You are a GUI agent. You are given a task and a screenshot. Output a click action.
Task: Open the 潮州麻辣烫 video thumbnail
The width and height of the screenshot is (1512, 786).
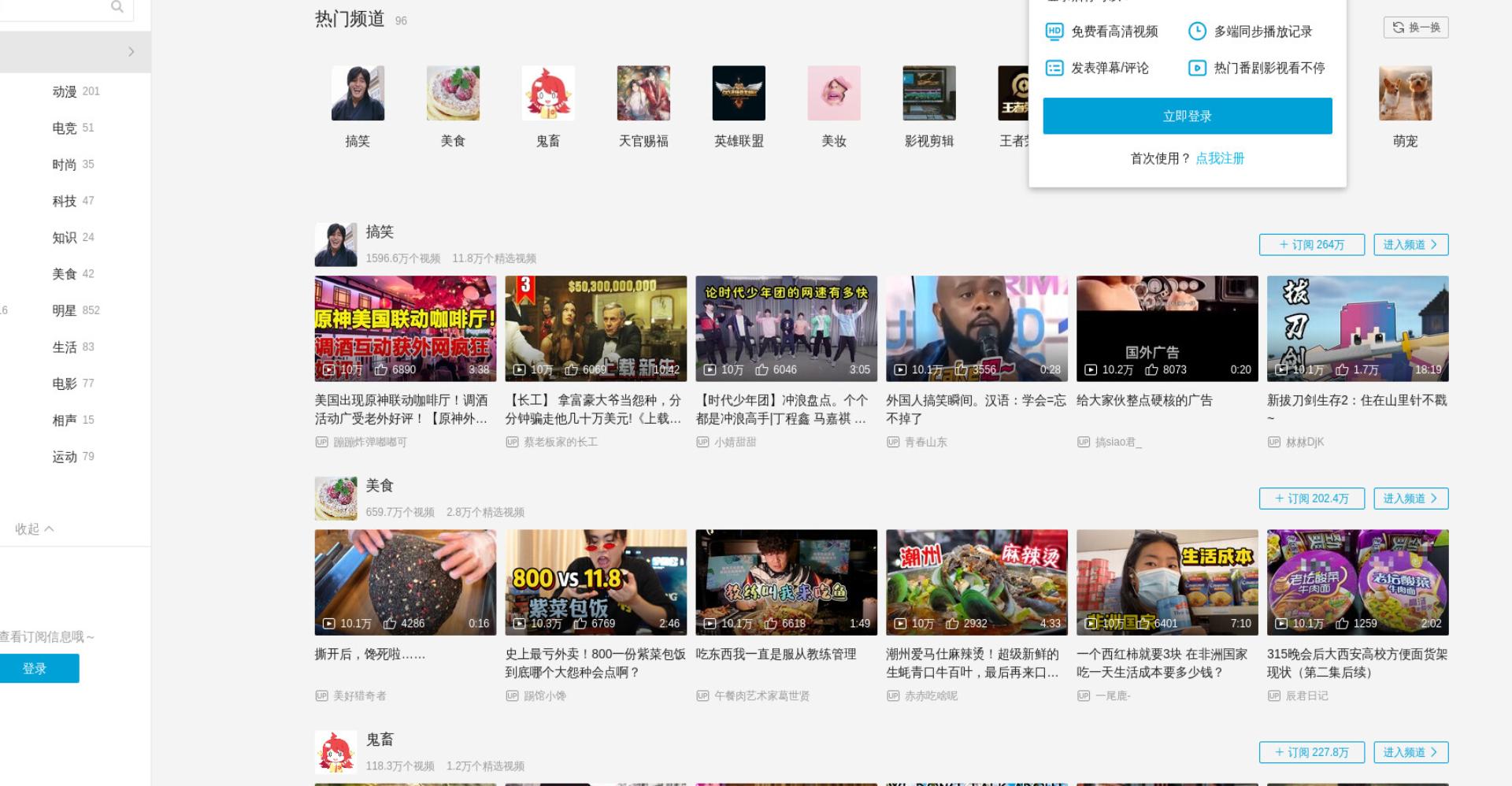click(977, 582)
